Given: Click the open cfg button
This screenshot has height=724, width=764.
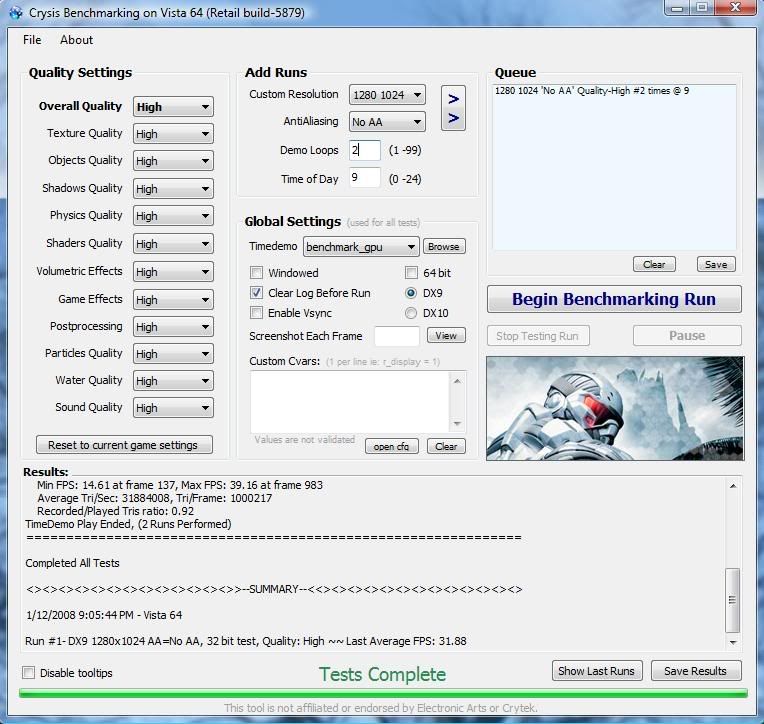Looking at the screenshot, I should click(x=392, y=446).
